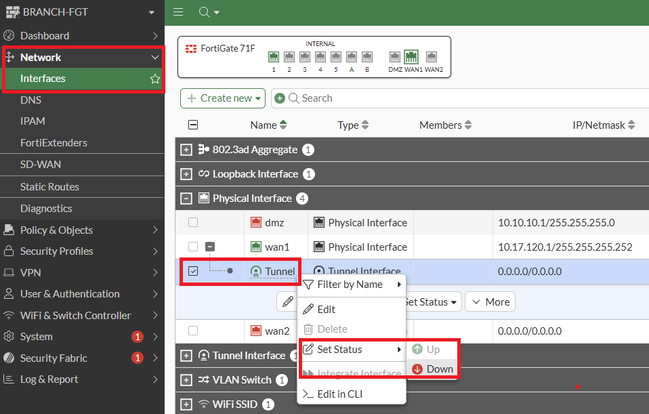The height and width of the screenshot is (414, 649).
Task: Click the wan2 interface red port icon
Action: click(256, 331)
